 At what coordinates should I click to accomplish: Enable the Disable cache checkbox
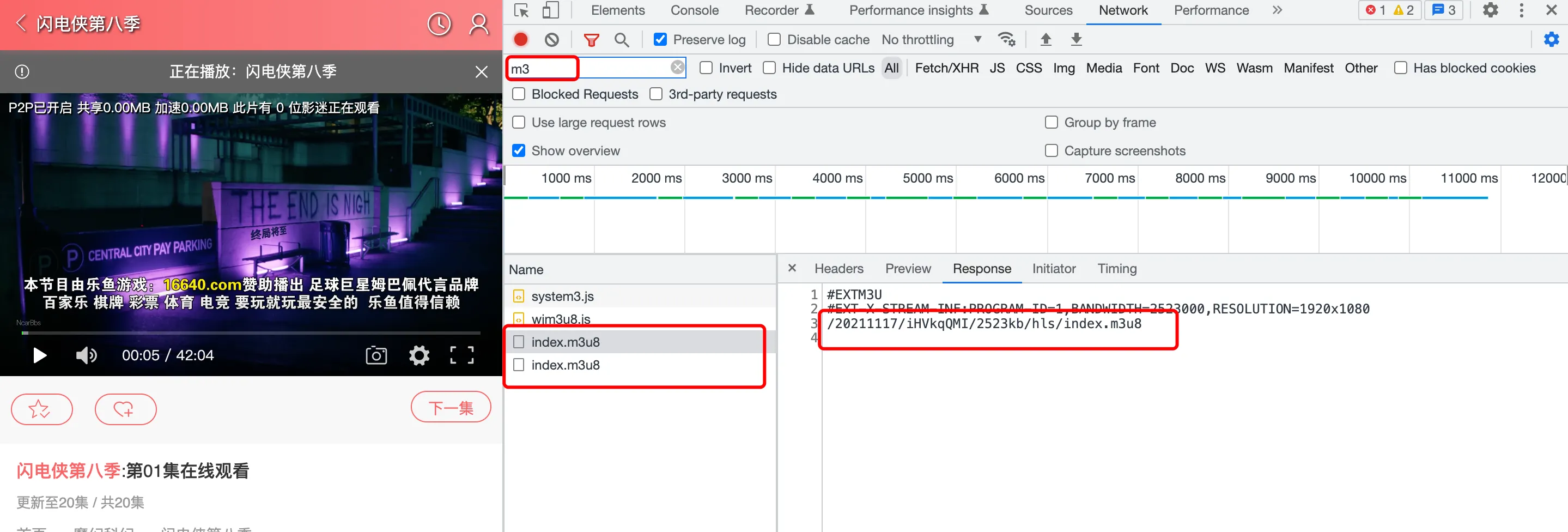click(x=774, y=40)
